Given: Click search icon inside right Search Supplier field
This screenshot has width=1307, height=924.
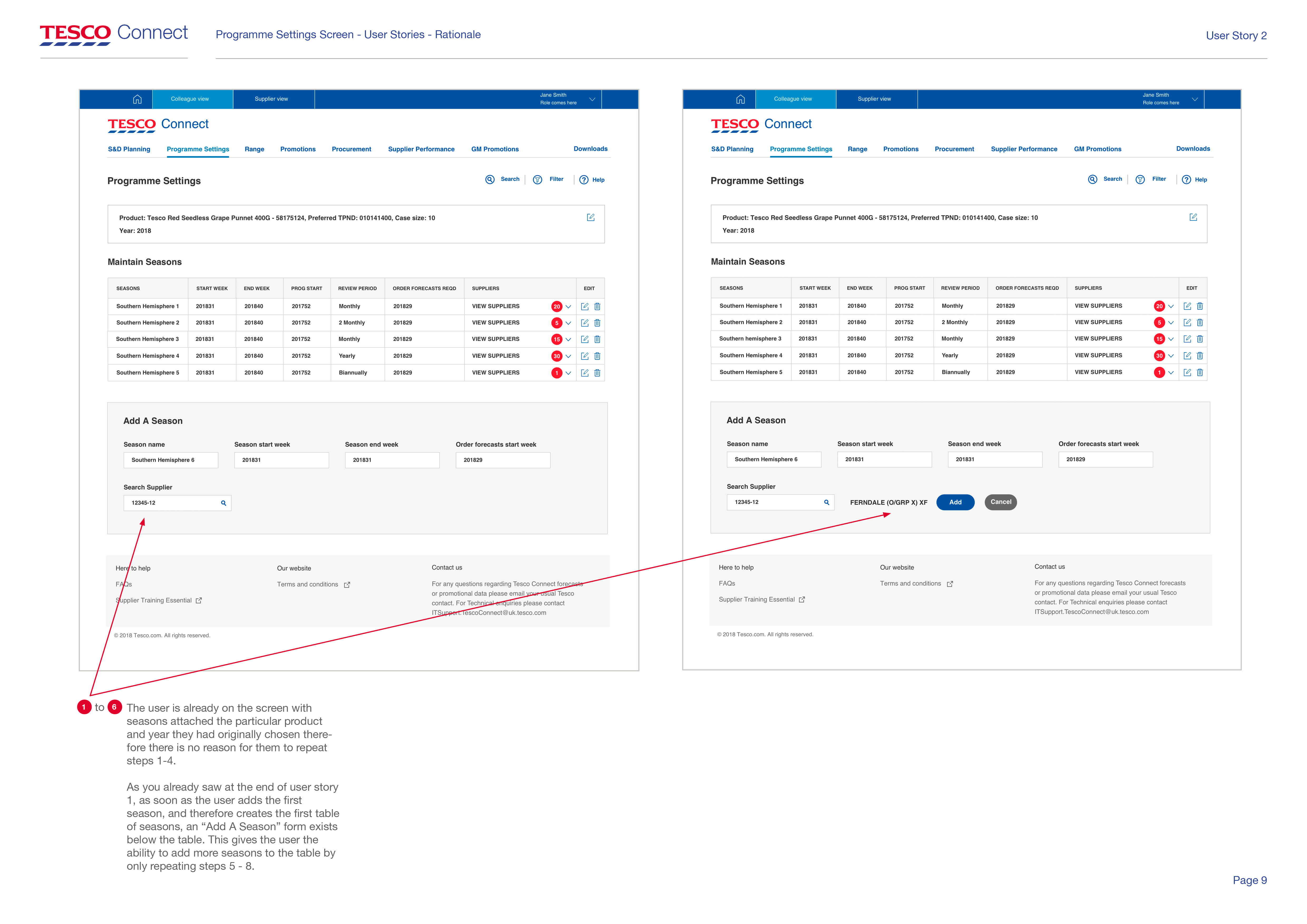Looking at the screenshot, I should coord(826,502).
